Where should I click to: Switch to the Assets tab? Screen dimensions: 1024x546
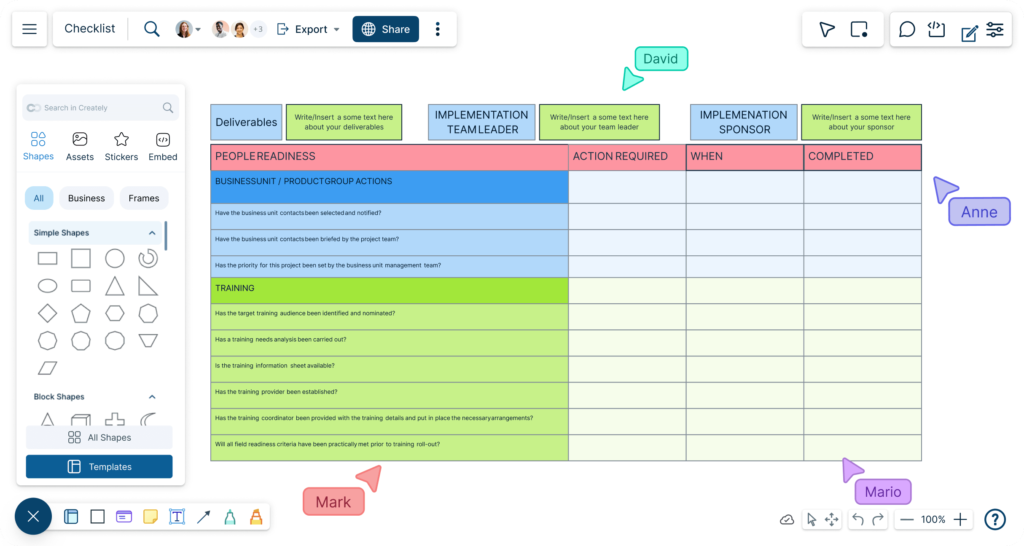pos(80,146)
